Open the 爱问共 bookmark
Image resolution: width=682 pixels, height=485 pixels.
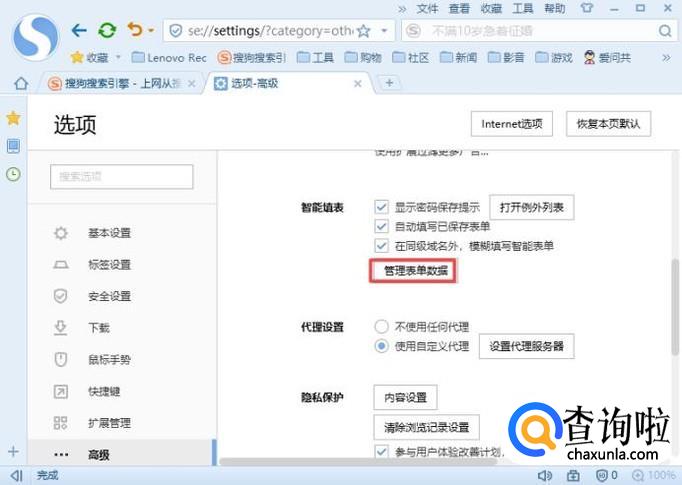point(607,57)
